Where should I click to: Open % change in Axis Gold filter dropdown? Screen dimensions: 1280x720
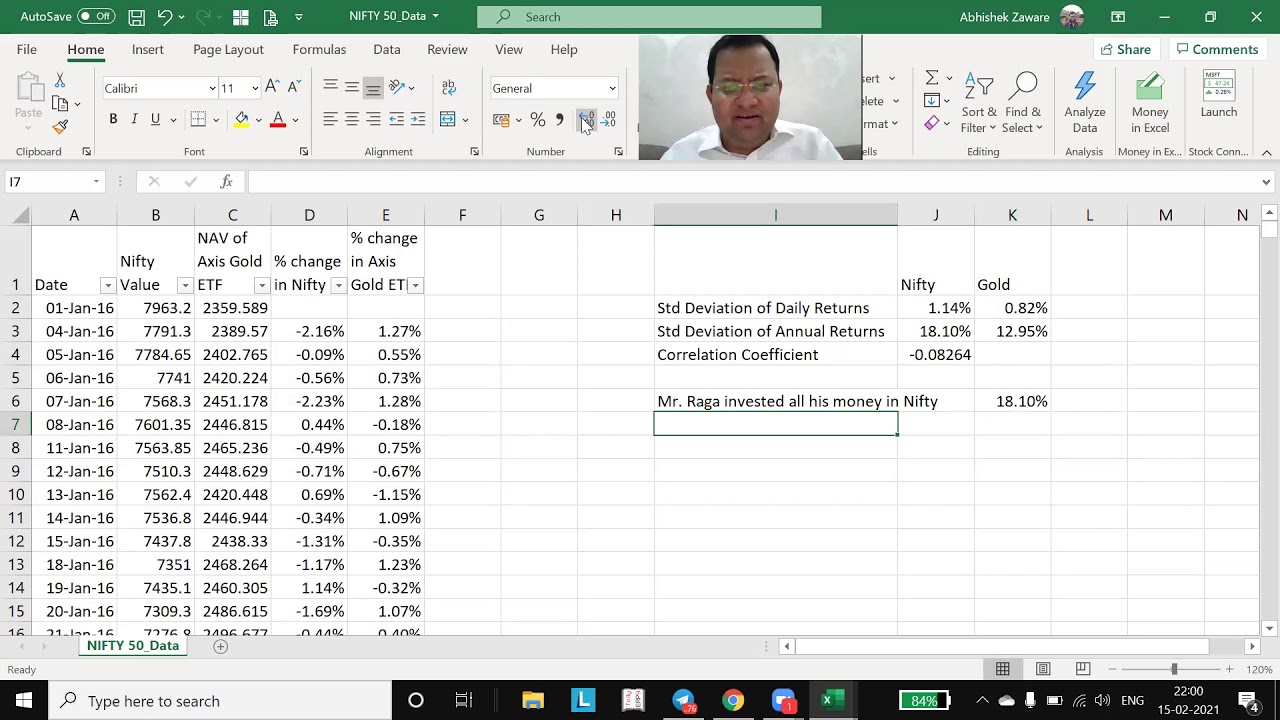(415, 285)
